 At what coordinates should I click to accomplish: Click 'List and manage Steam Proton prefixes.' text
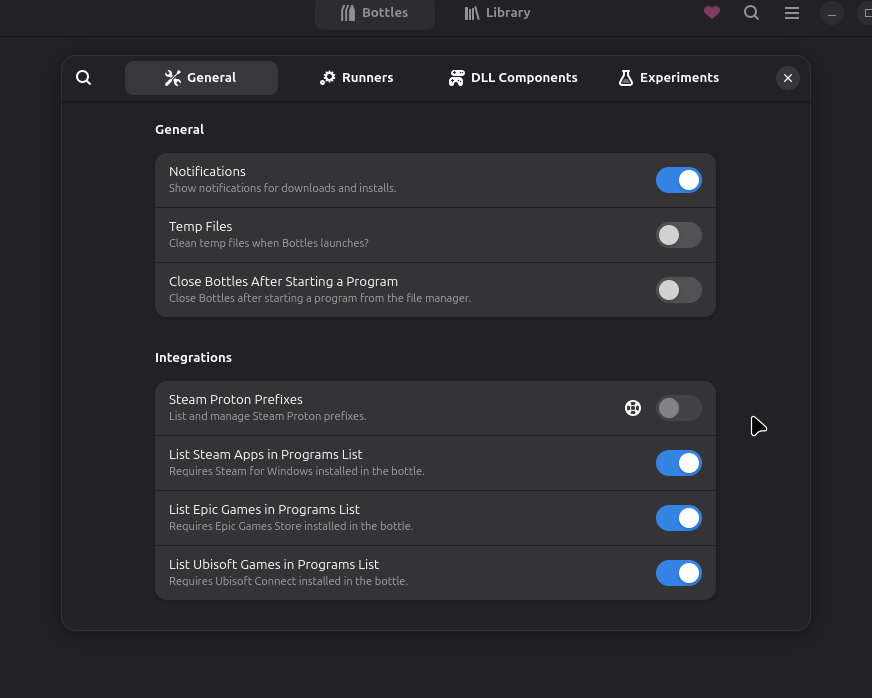pyautogui.click(x=267, y=416)
